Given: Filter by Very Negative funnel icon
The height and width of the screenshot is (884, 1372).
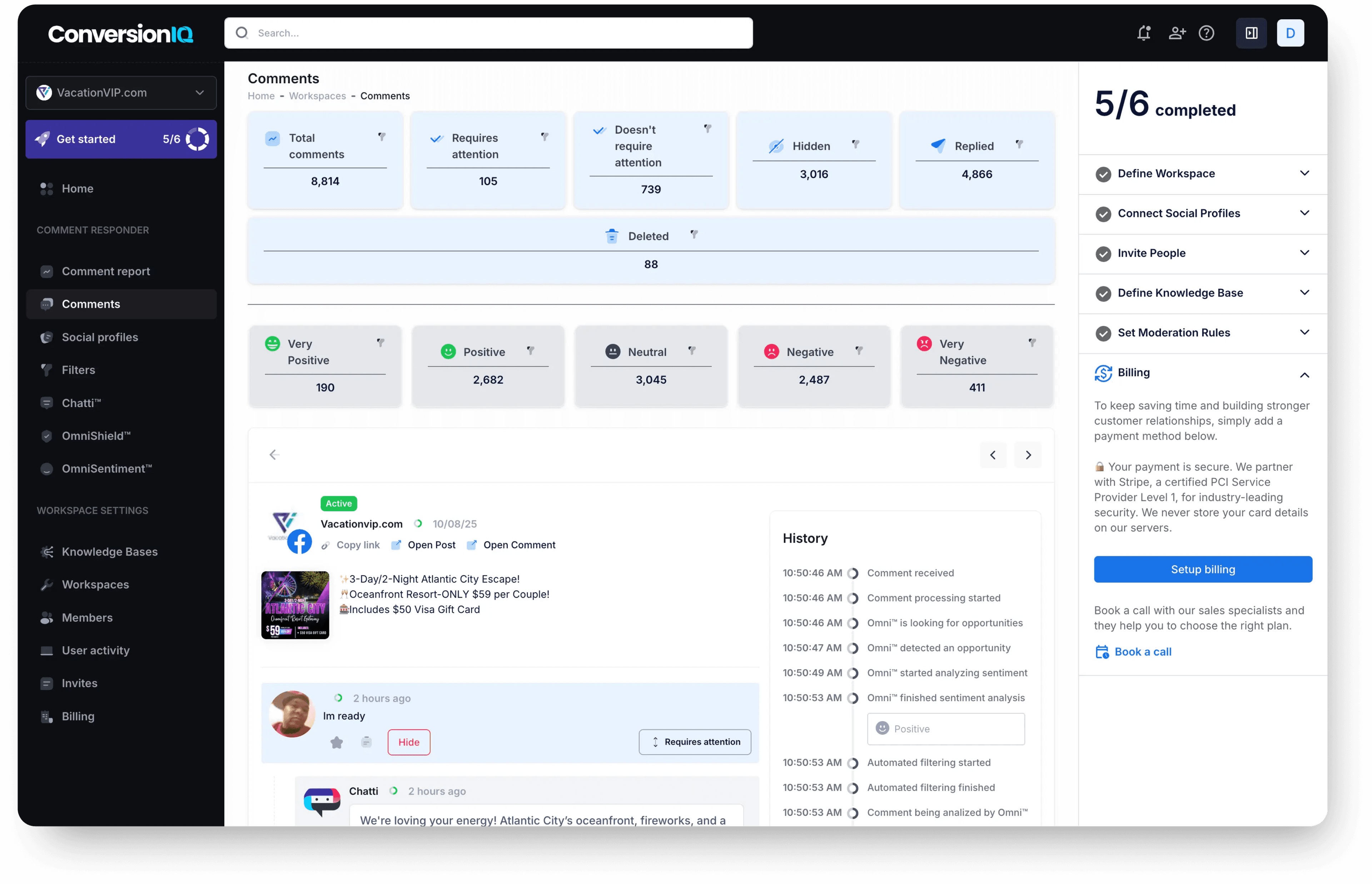Looking at the screenshot, I should [x=1032, y=343].
